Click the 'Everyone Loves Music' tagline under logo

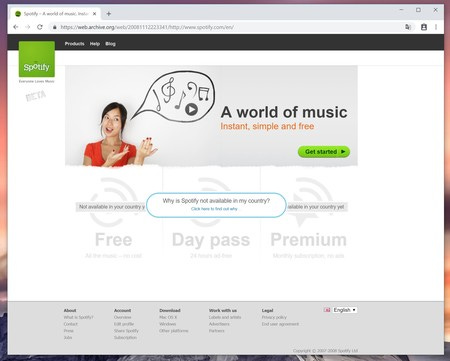click(x=37, y=81)
